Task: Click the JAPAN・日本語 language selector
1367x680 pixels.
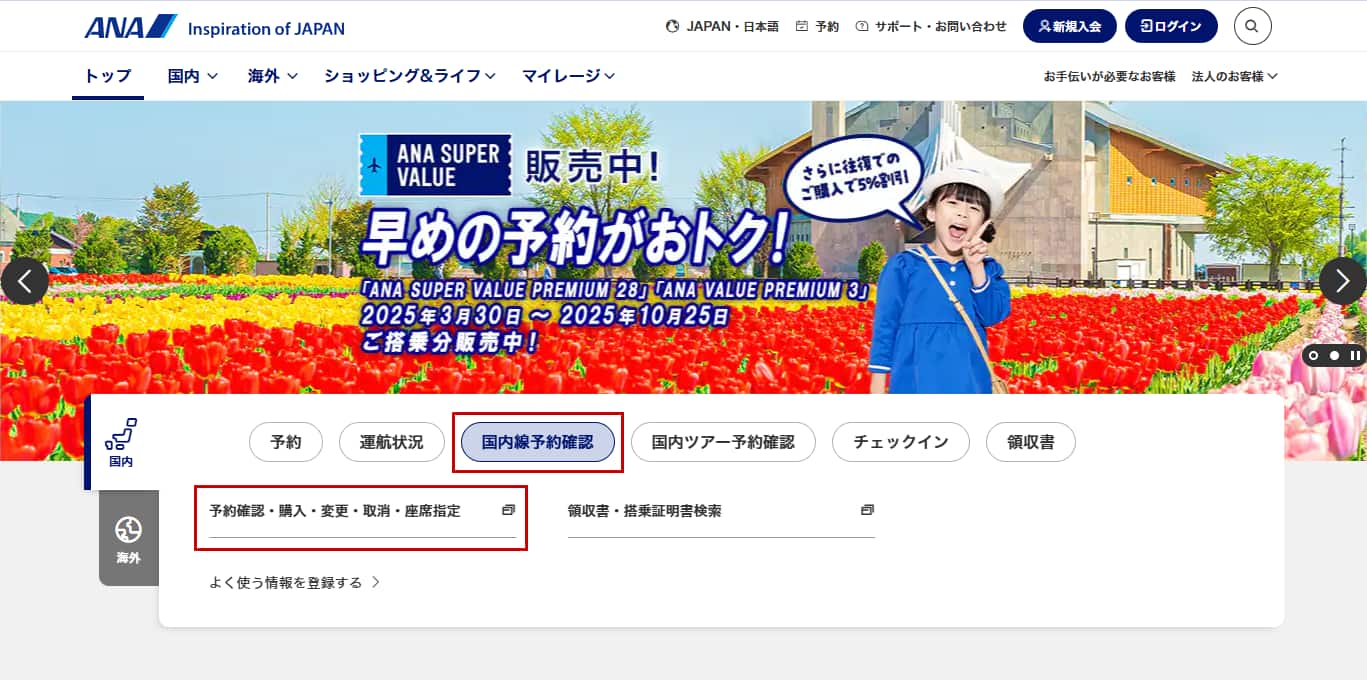Action: click(722, 27)
